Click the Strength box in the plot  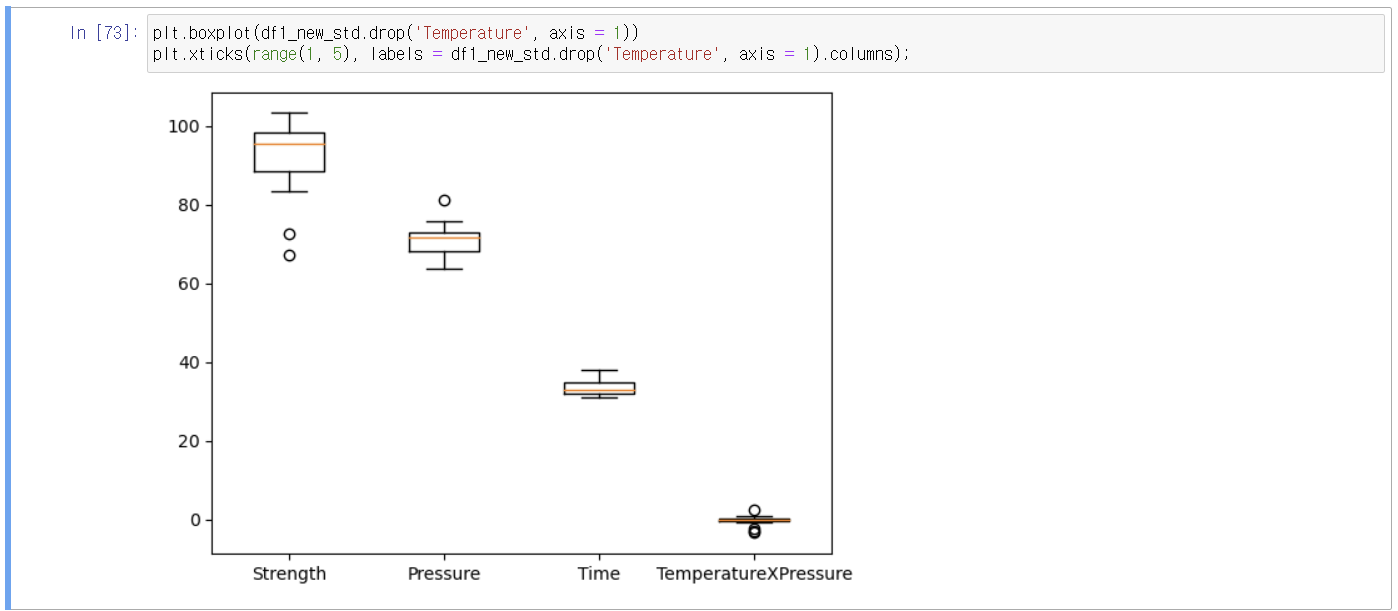click(289, 152)
